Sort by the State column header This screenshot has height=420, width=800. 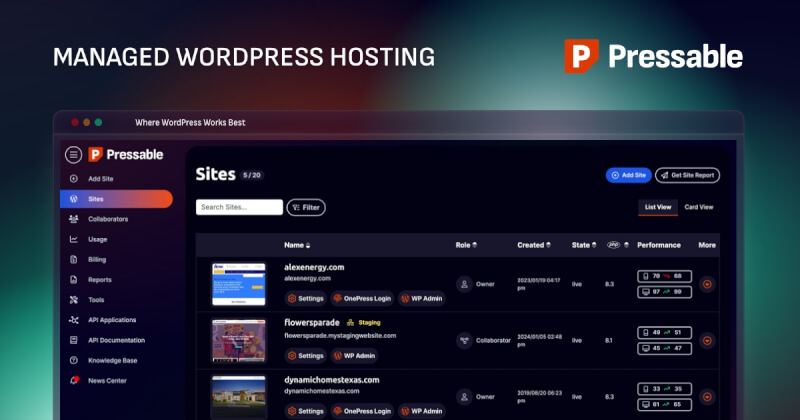pos(584,245)
